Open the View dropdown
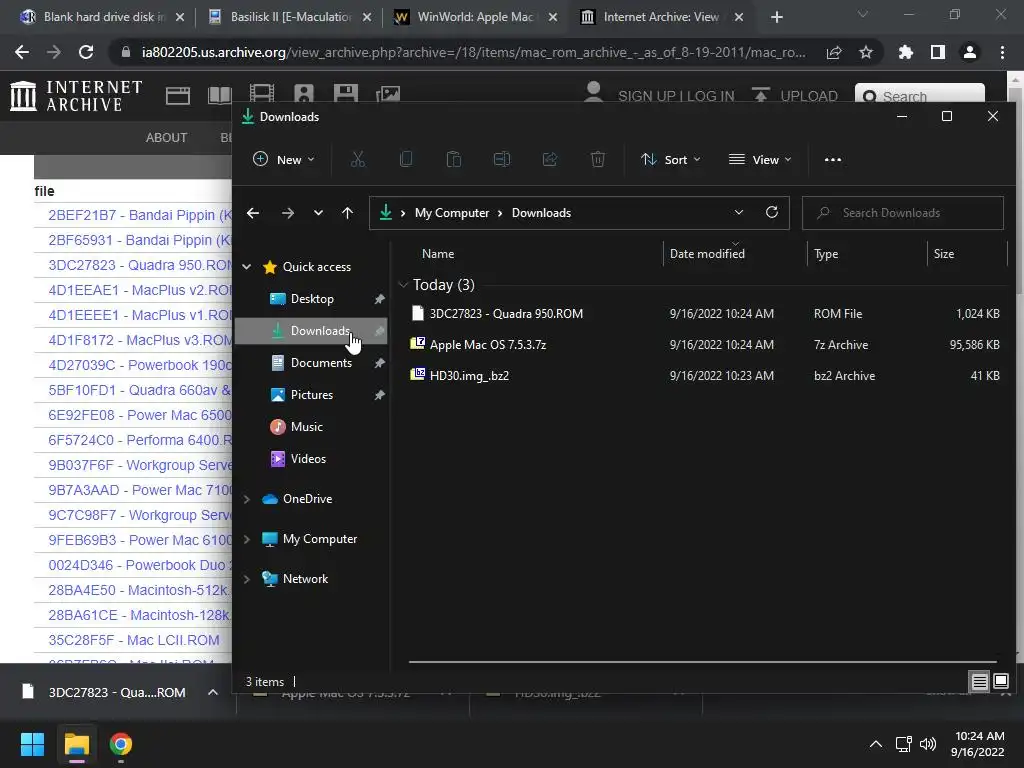Screen dimensions: 1024x768 coord(760,159)
